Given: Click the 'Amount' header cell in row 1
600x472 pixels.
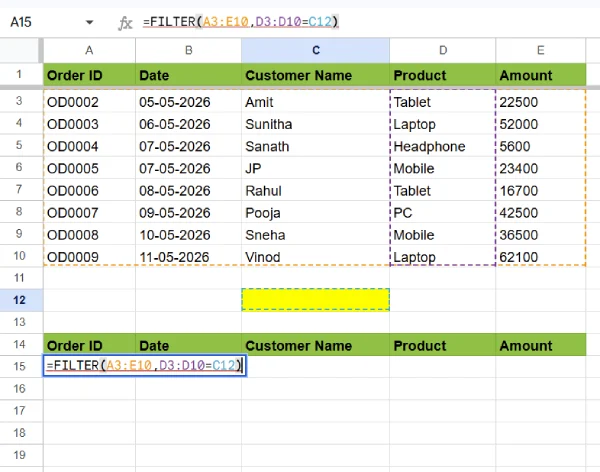Looking at the screenshot, I should point(540,75).
